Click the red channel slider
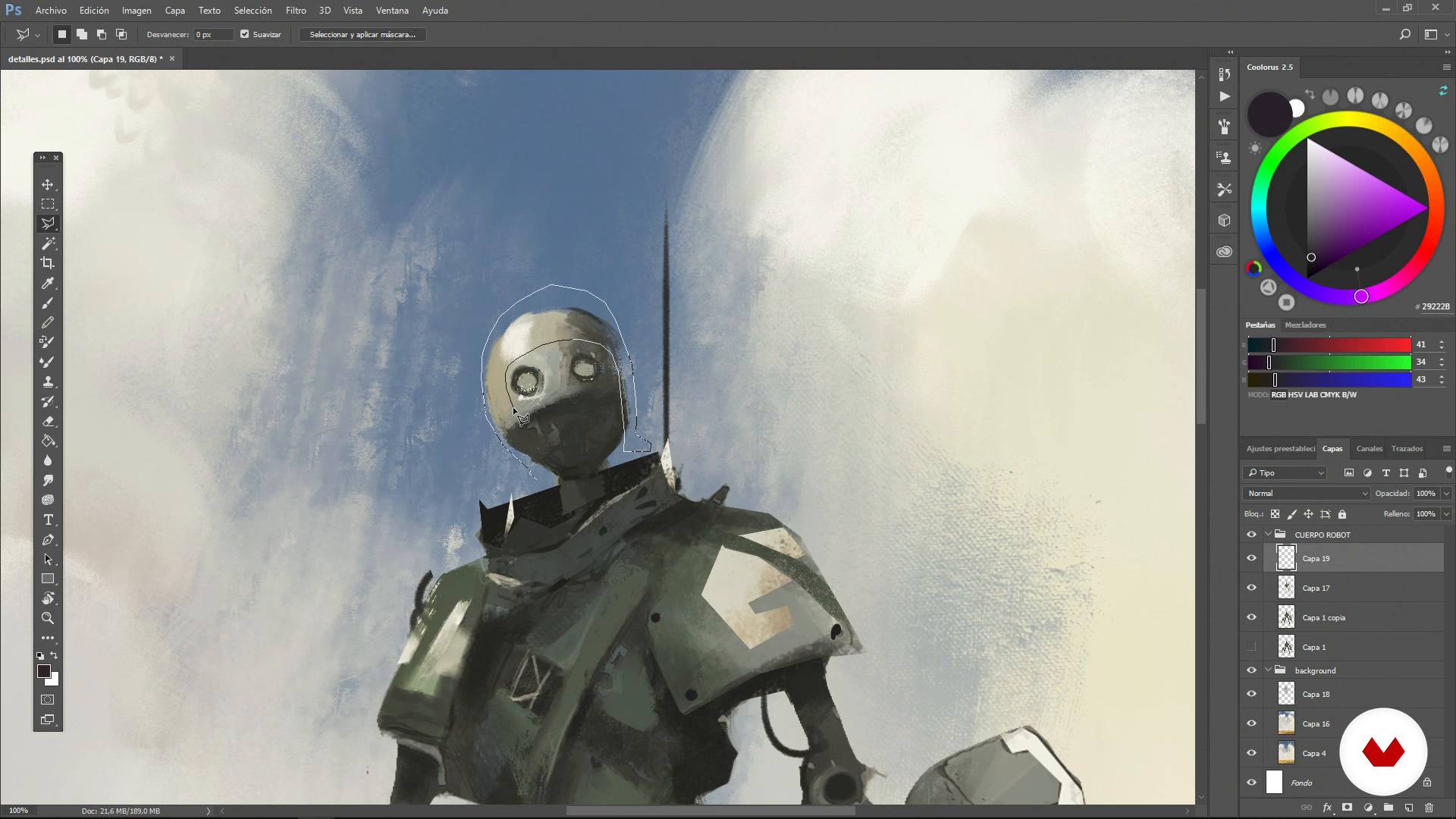Screen dimensions: 1456x819 tap(1329, 344)
